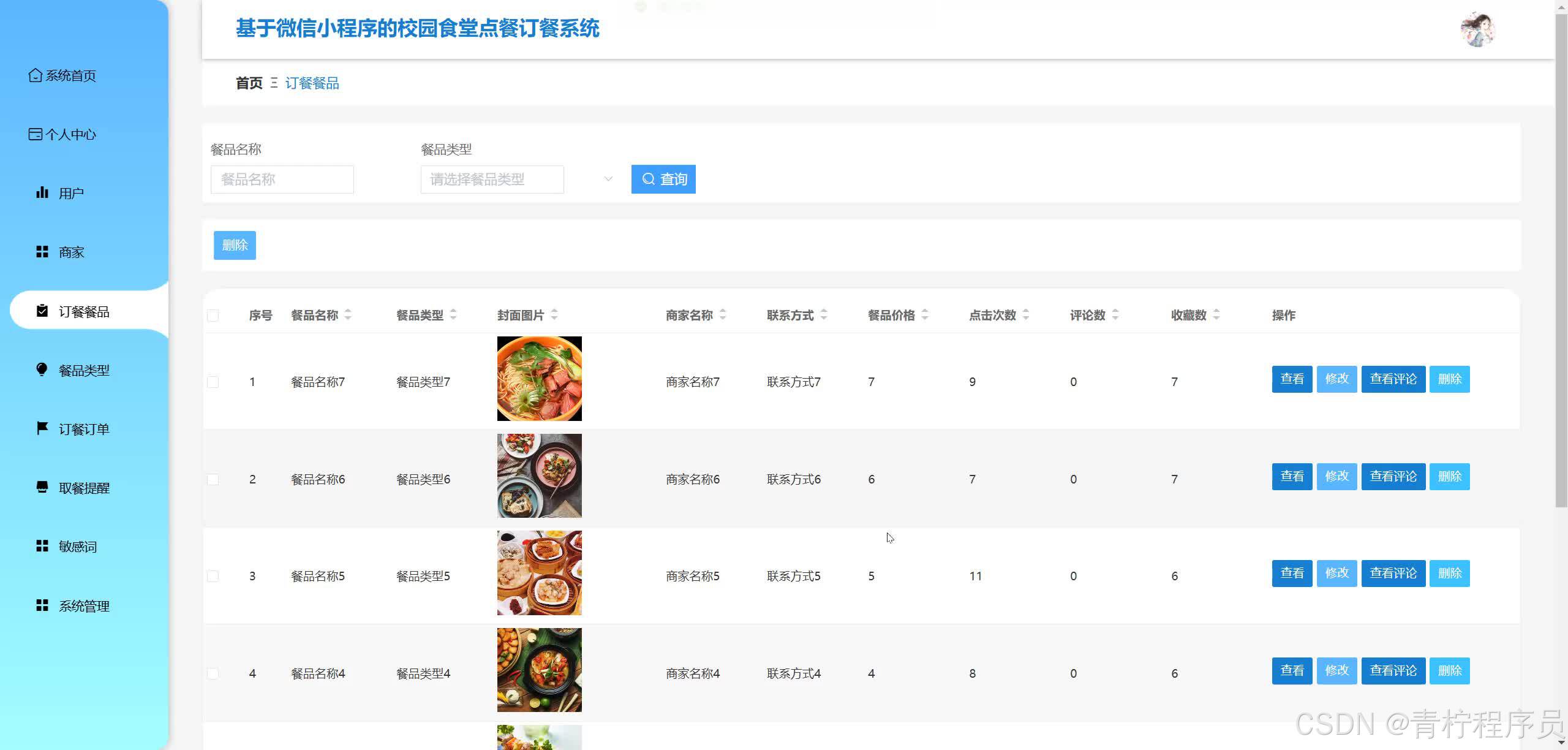
Task: Click the flag icon beside 订餐订单
Action: click(42, 428)
